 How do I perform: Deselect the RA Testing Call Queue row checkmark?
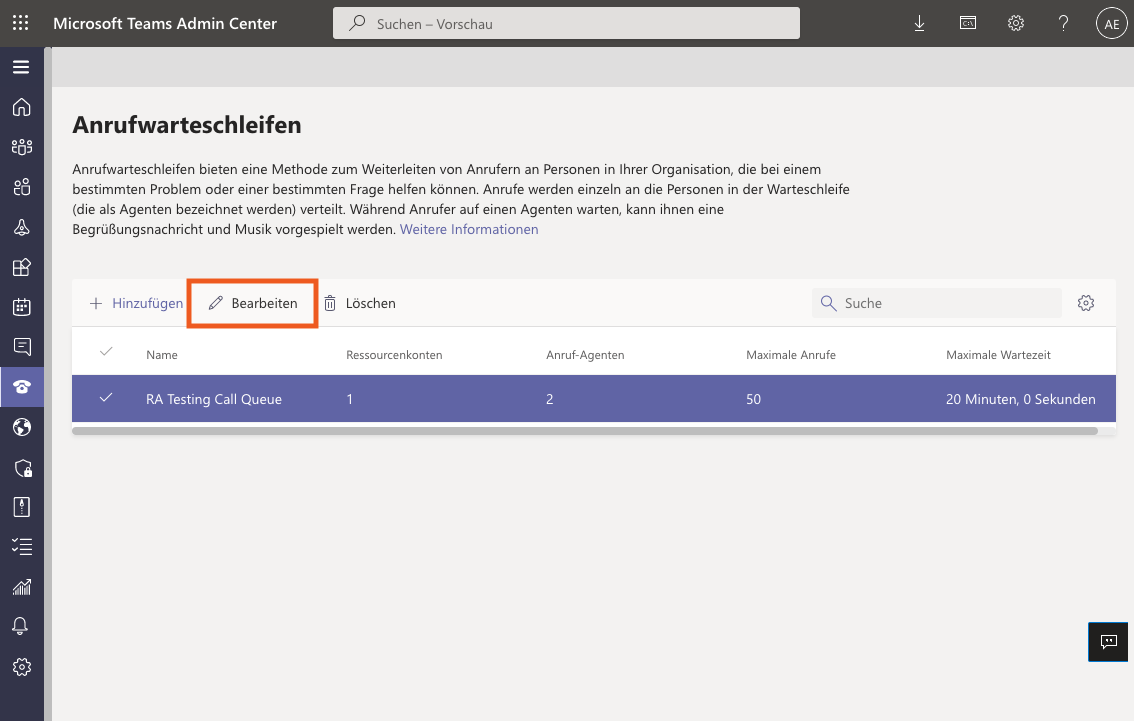[106, 398]
